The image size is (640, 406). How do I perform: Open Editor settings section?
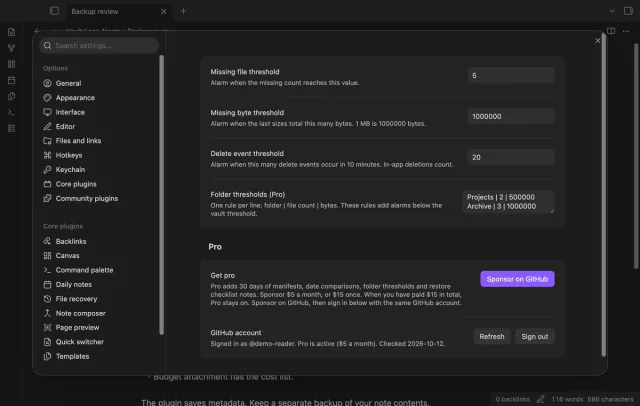click(x=59, y=126)
